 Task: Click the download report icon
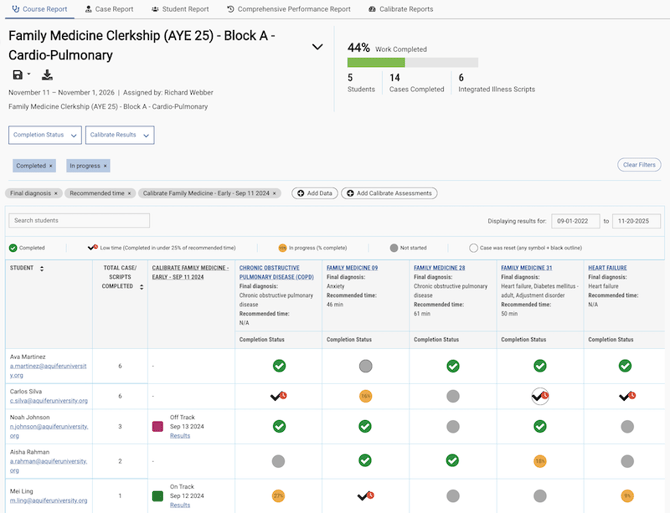47,75
